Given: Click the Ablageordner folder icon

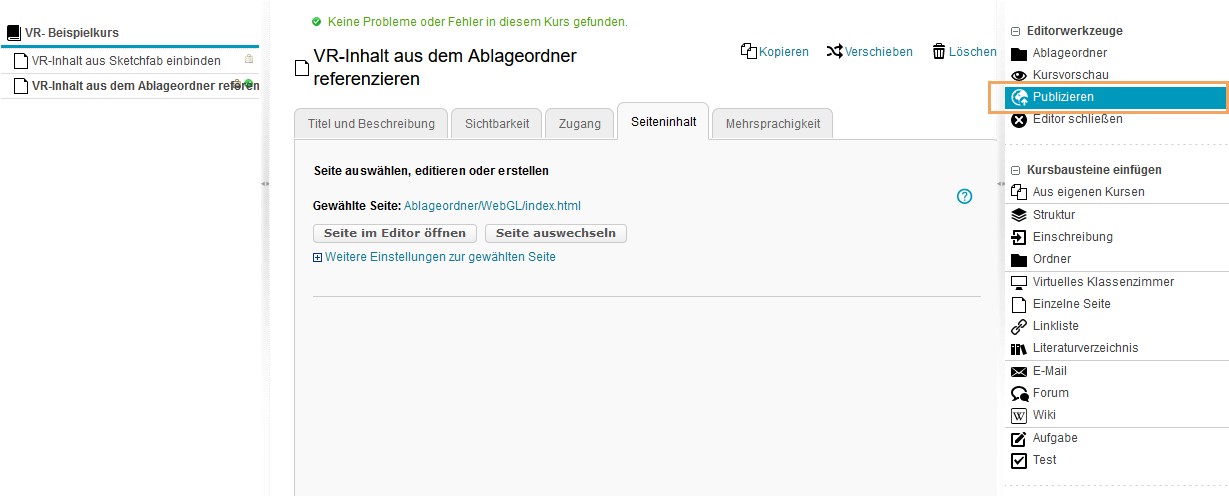Looking at the screenshot, I should click(x=1019, y=54).
